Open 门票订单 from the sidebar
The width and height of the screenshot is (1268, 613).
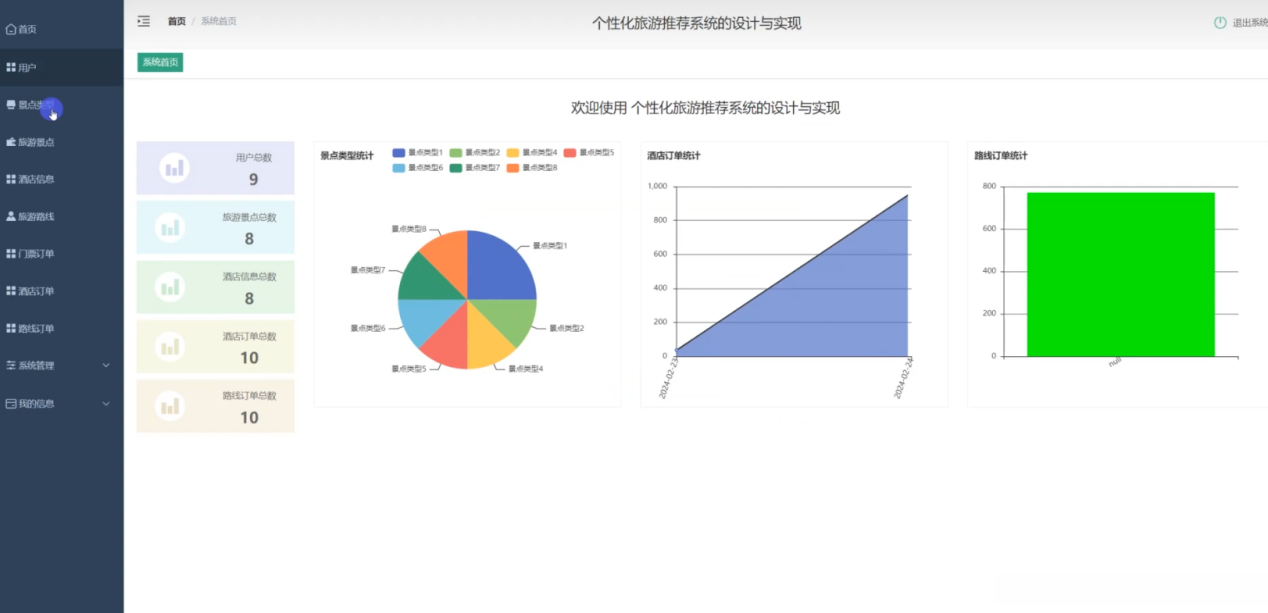pos(62,253)
